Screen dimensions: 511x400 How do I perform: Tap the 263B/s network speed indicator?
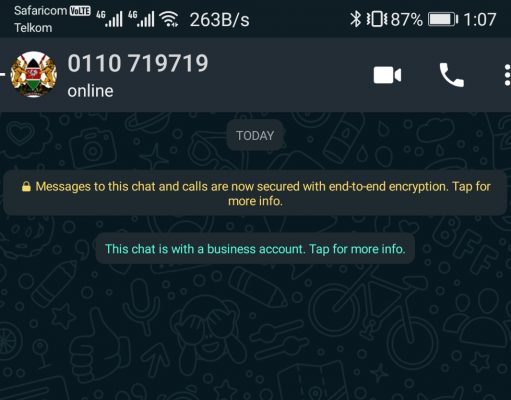(x=220, y=19)
